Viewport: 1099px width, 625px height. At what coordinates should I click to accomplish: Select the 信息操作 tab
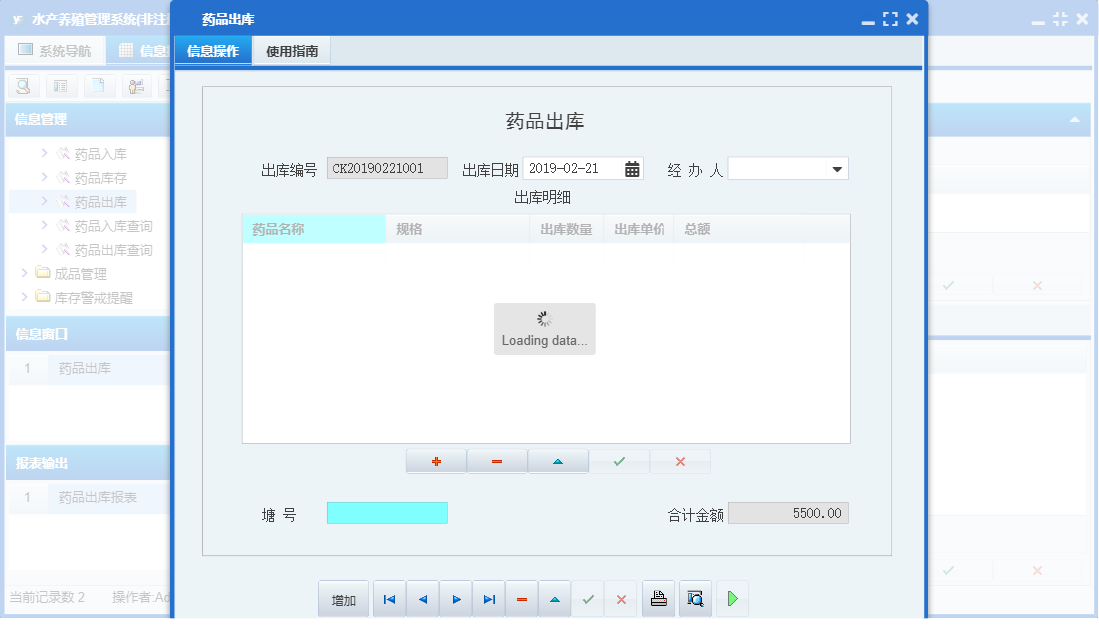[x=212, y=49]
